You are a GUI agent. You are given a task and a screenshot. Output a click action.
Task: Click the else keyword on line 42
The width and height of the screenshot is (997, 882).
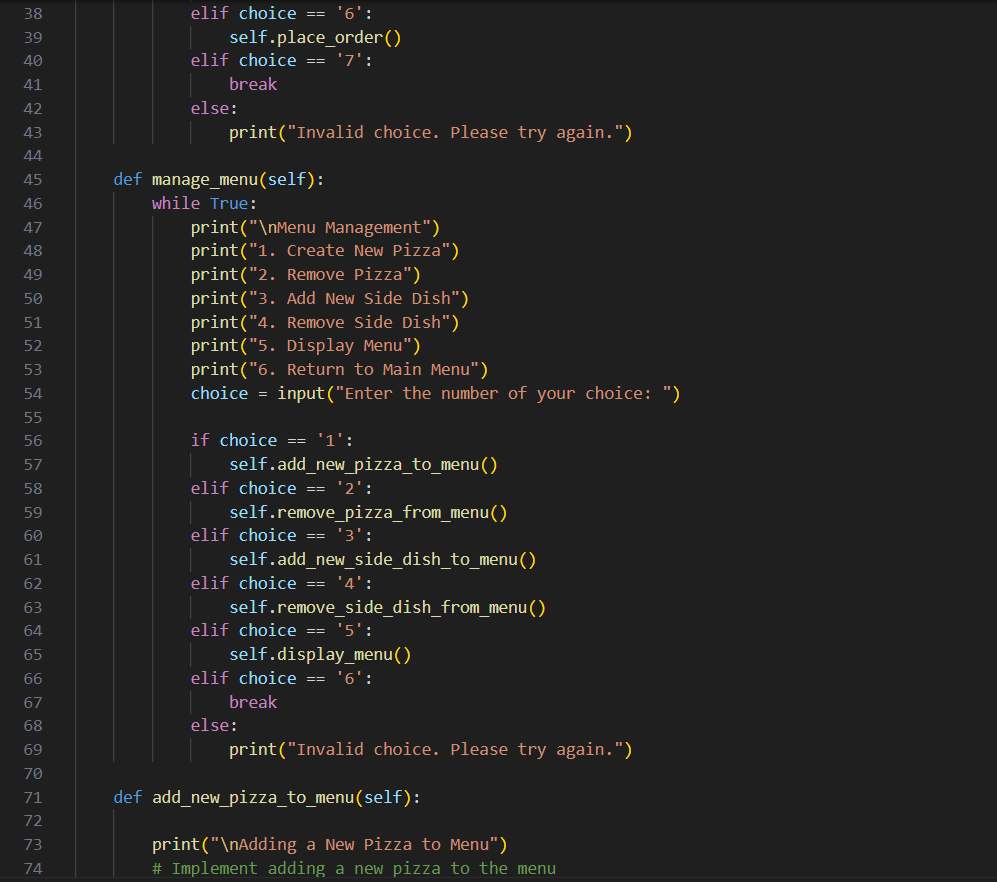[x=209, y=109]
